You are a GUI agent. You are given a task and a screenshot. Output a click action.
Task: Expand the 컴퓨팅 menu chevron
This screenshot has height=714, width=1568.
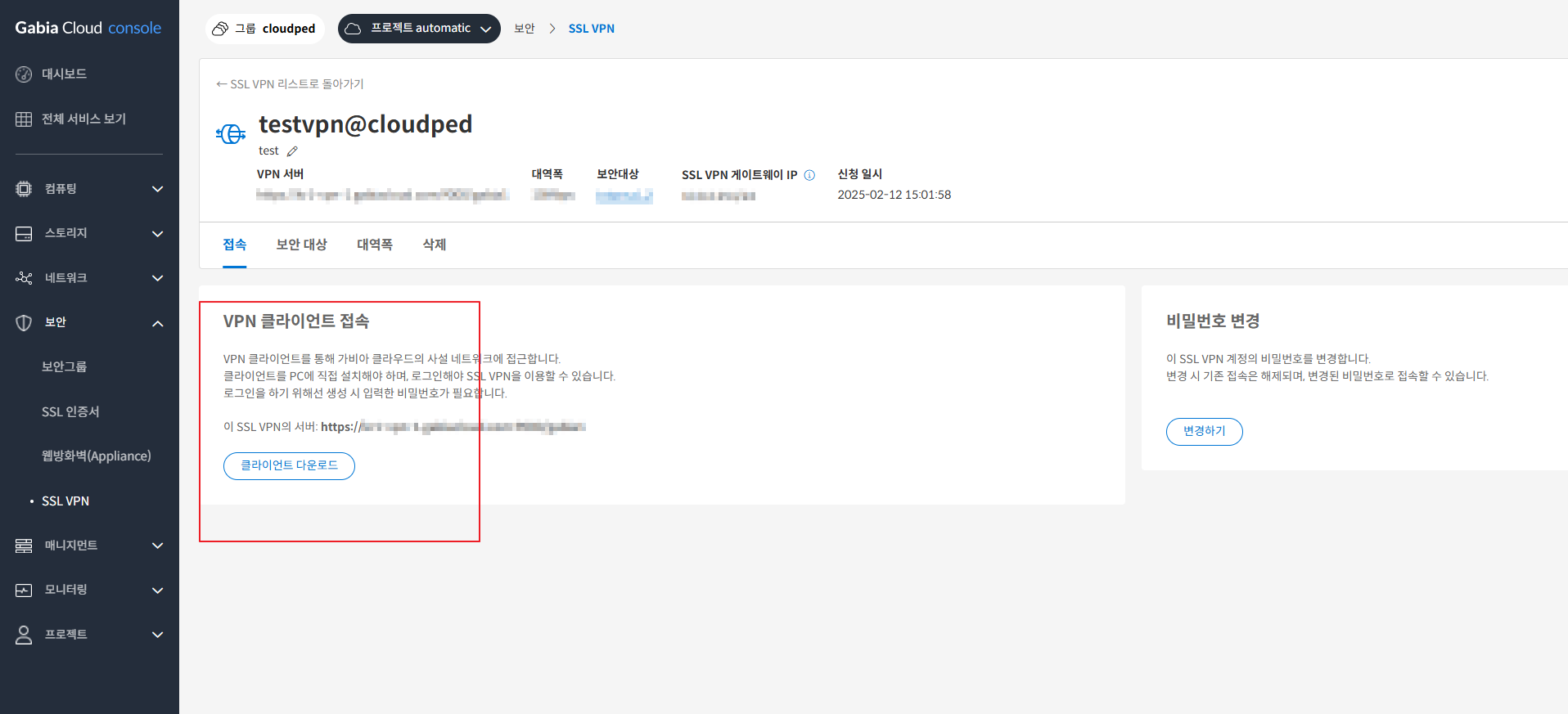158,189
